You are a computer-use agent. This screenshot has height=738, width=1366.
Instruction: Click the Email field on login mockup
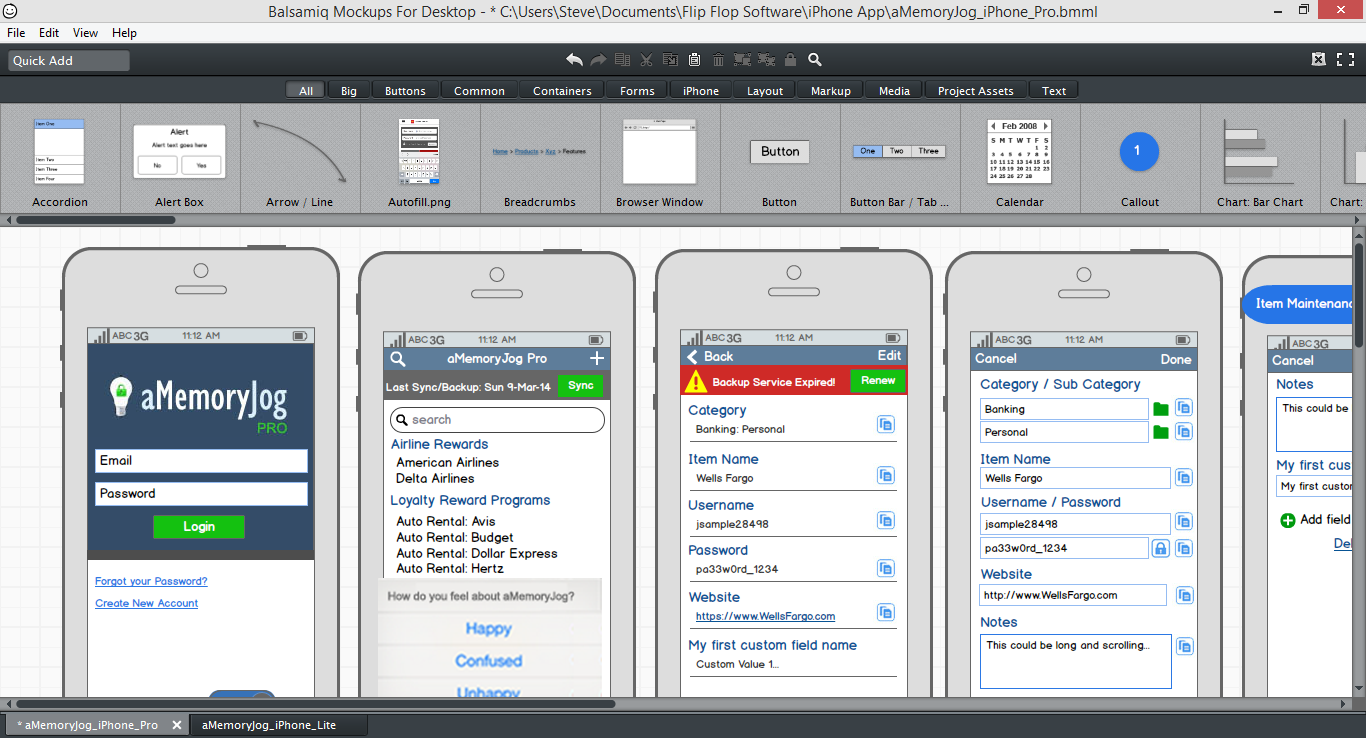[x=201, y=461]
